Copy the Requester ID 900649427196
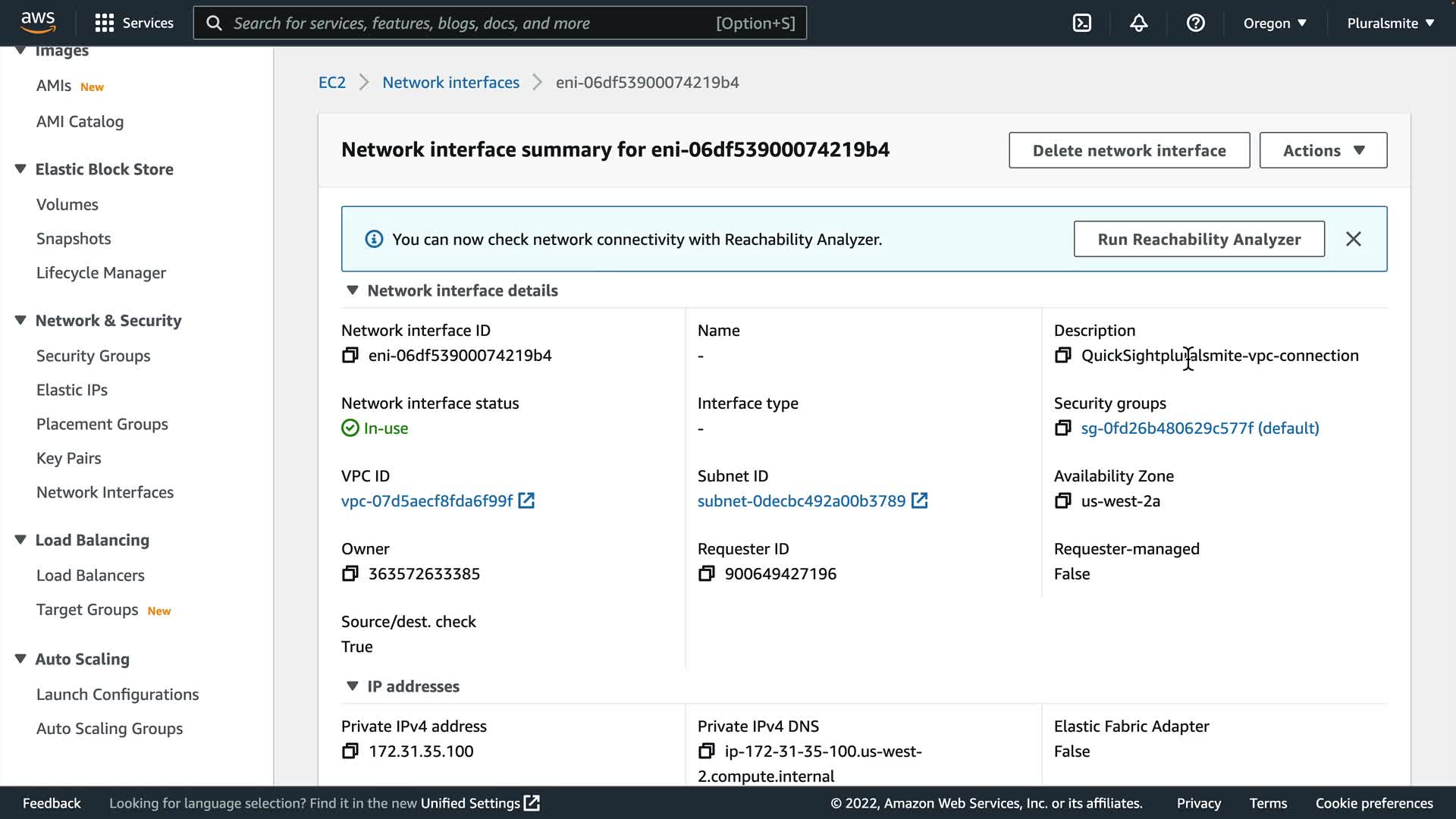The image size is (1456, 819). (x=706, y=573)
